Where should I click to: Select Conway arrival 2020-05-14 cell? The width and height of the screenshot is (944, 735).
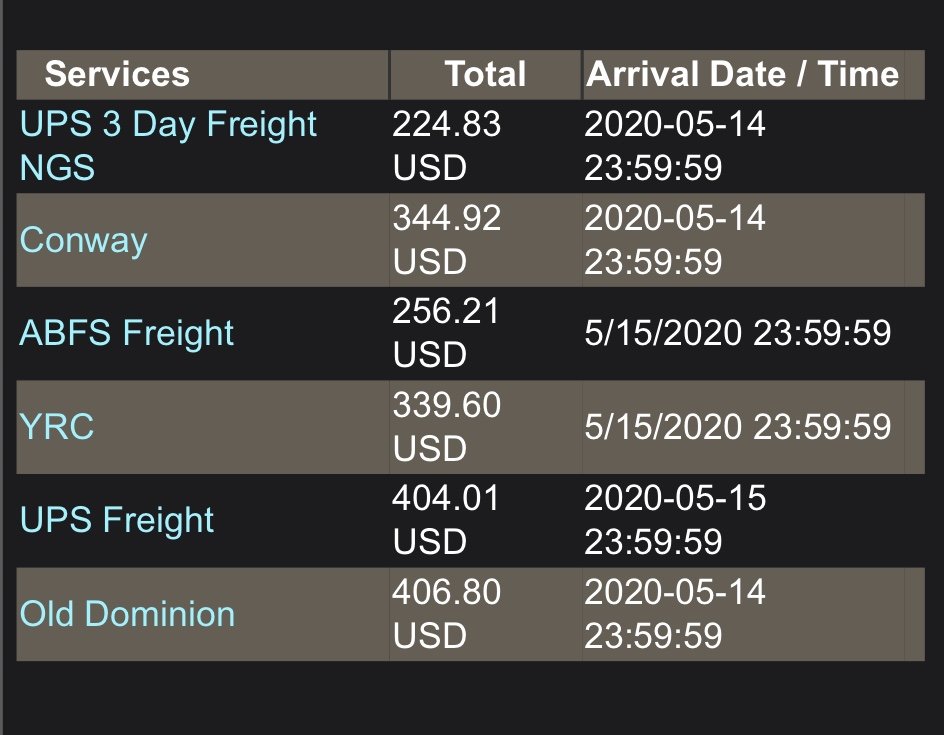(x=675, y=240)
